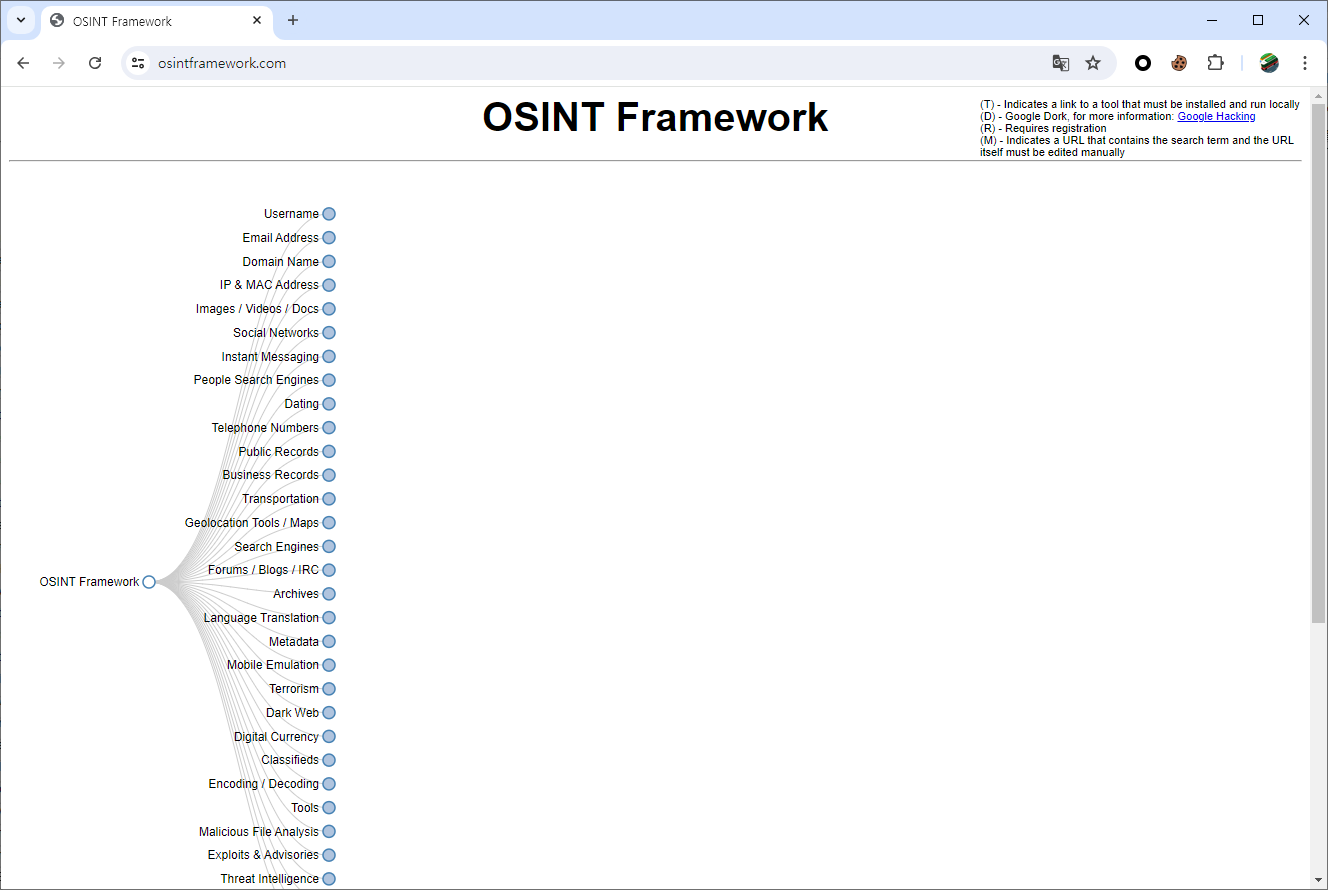
Task: Expand the Email Address node circle
Action: tap(329, 238)
